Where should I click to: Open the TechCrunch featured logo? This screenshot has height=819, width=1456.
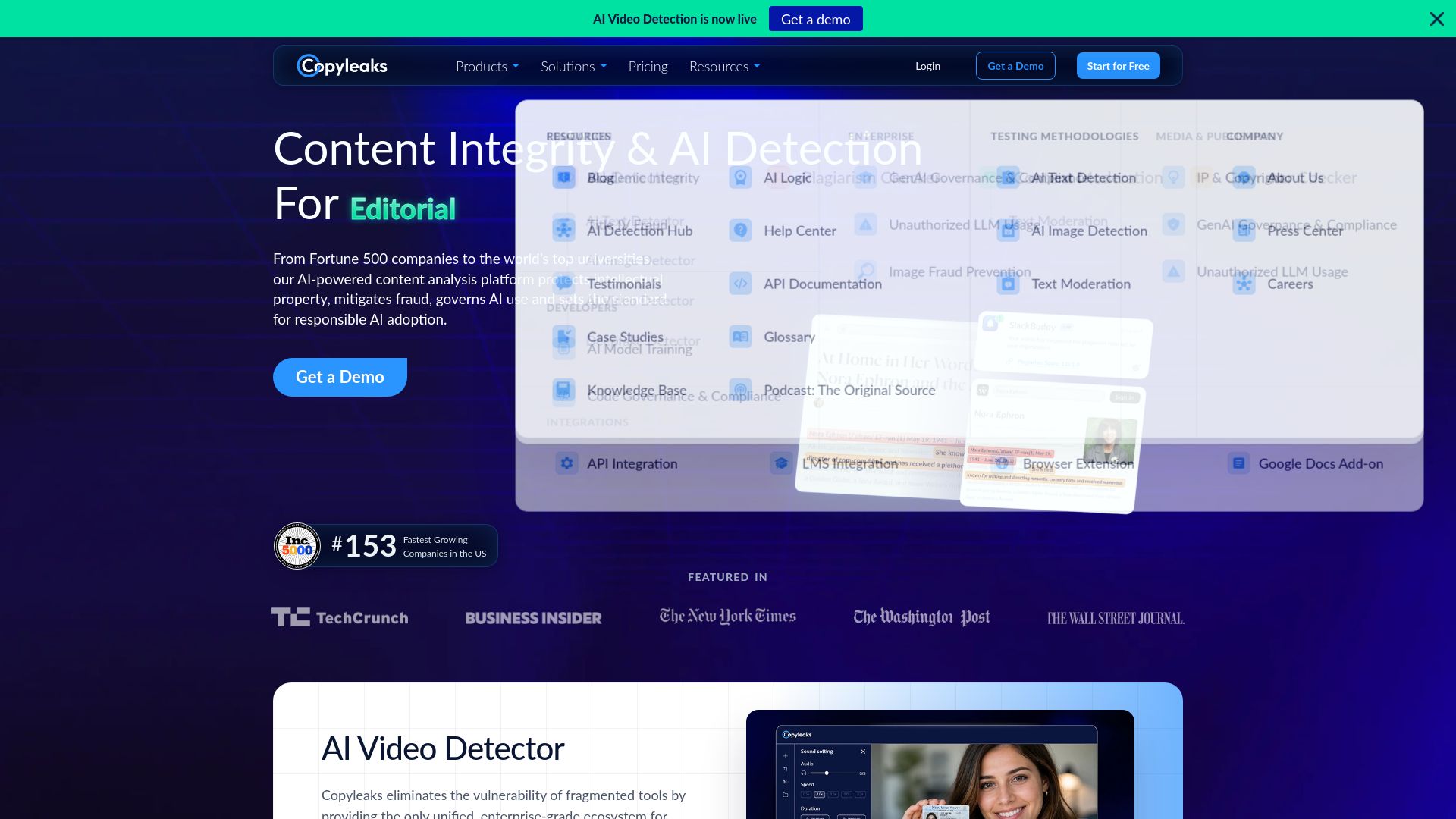340,617
